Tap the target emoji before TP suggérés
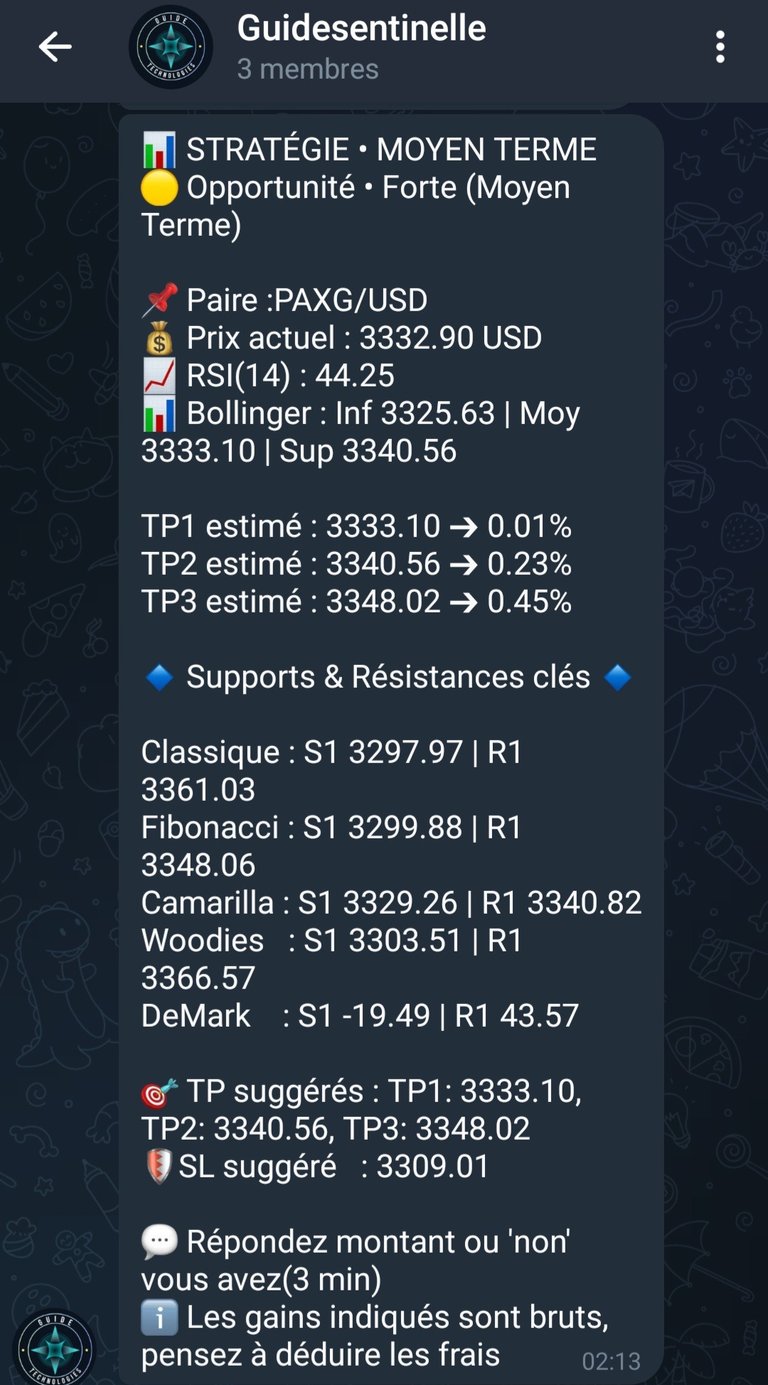Image resolution: width=768 pixels, height=1385 pixels. (159, 1092)
